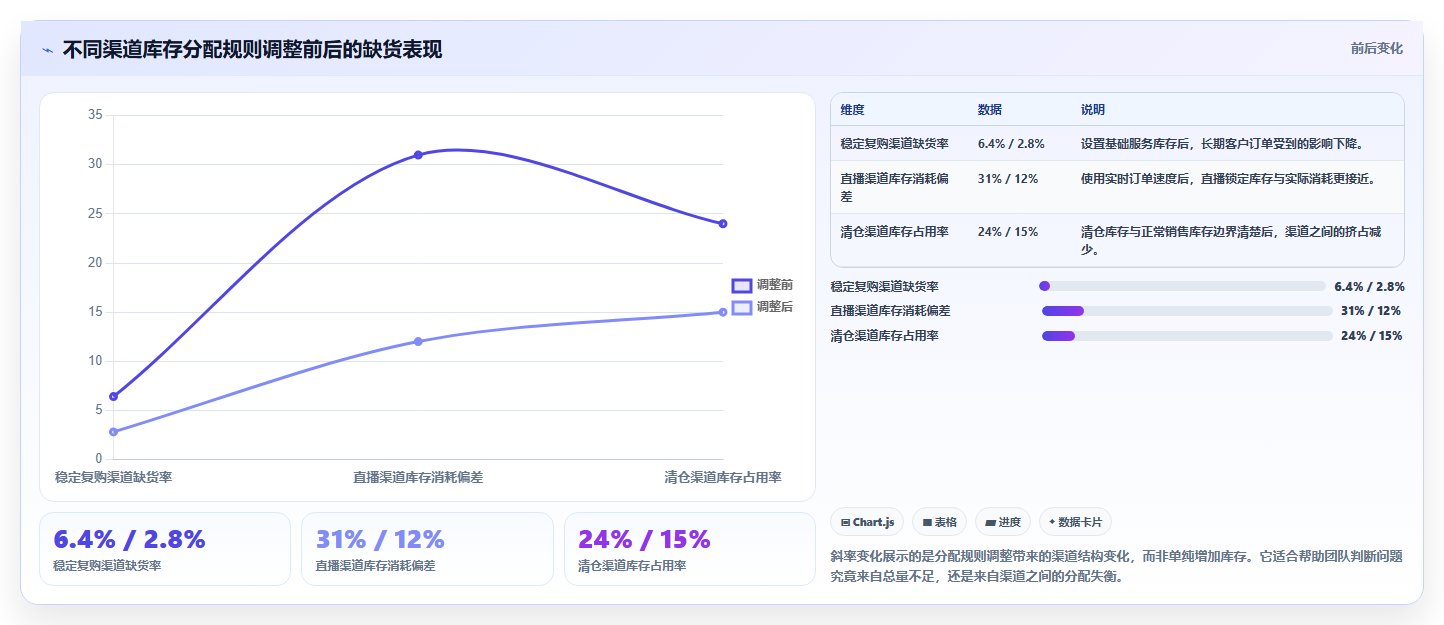Click the description starting 使用实时订单速度后
Viewport: 1444px width, 625px height.
pos(1229,178)
